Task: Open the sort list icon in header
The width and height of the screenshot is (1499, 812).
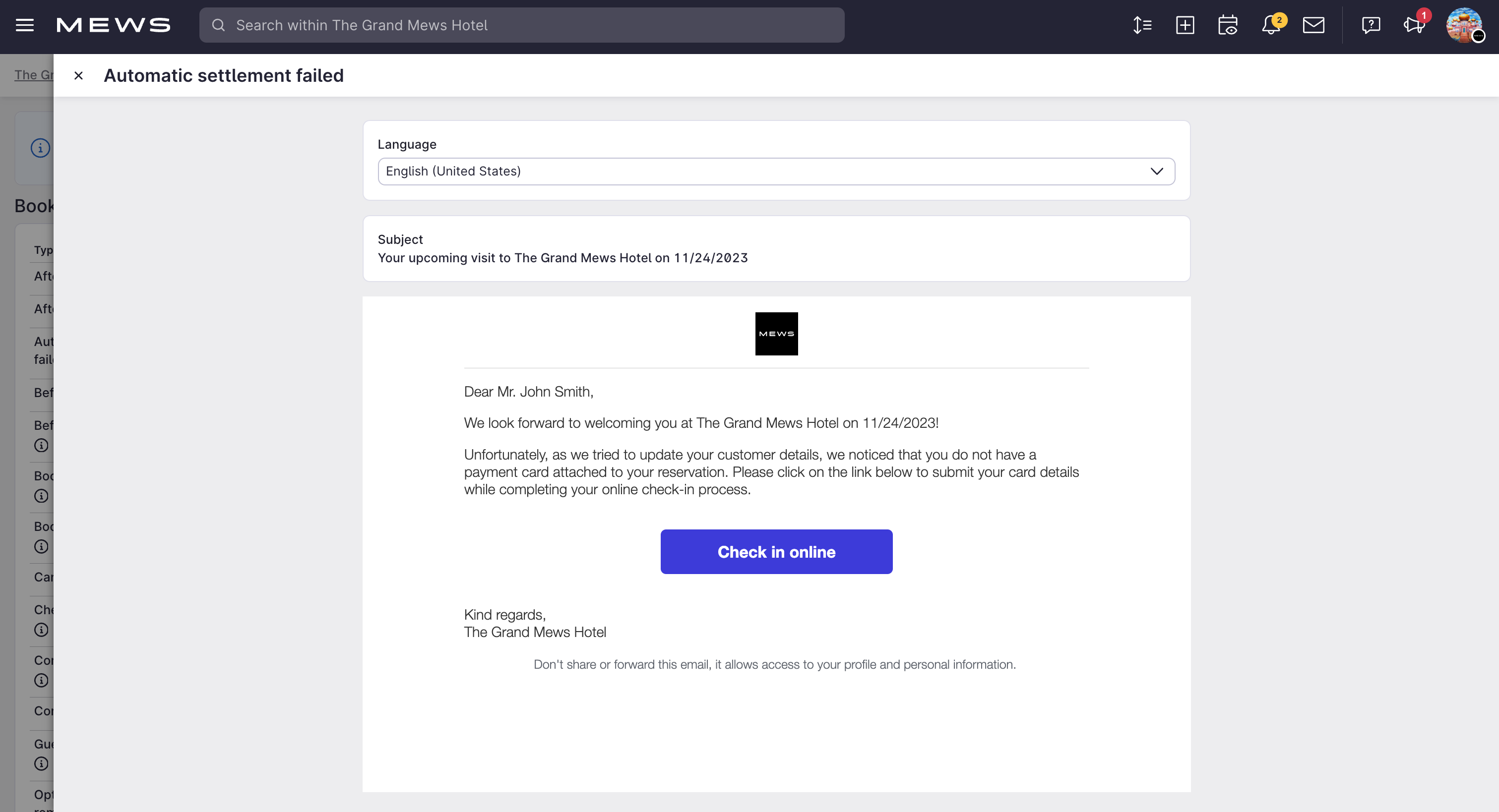Action: point(1142,25)
